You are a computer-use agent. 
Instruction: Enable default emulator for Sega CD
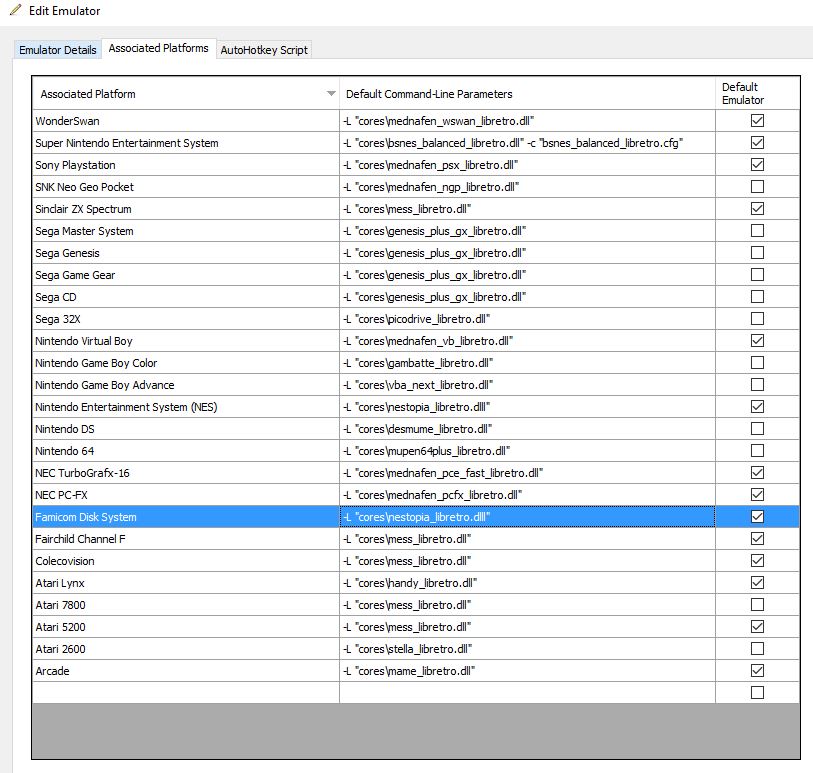point(758,297)
